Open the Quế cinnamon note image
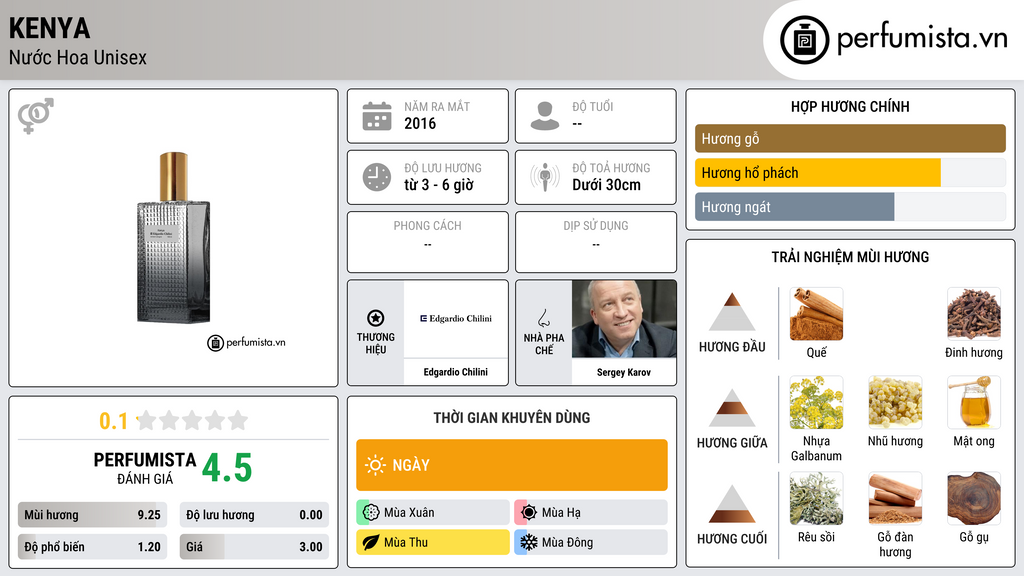Viewport: 1024px width, 576px height. click(816, 314)
